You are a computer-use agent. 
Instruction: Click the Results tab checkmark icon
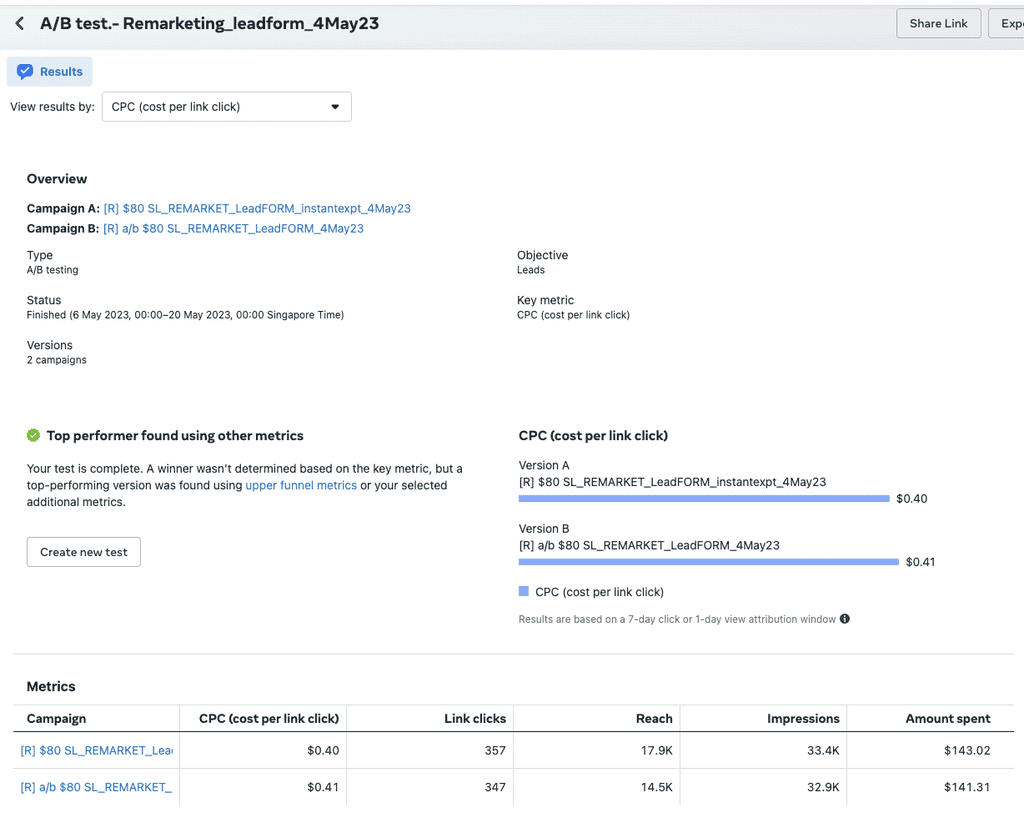(x=26, y=72)
